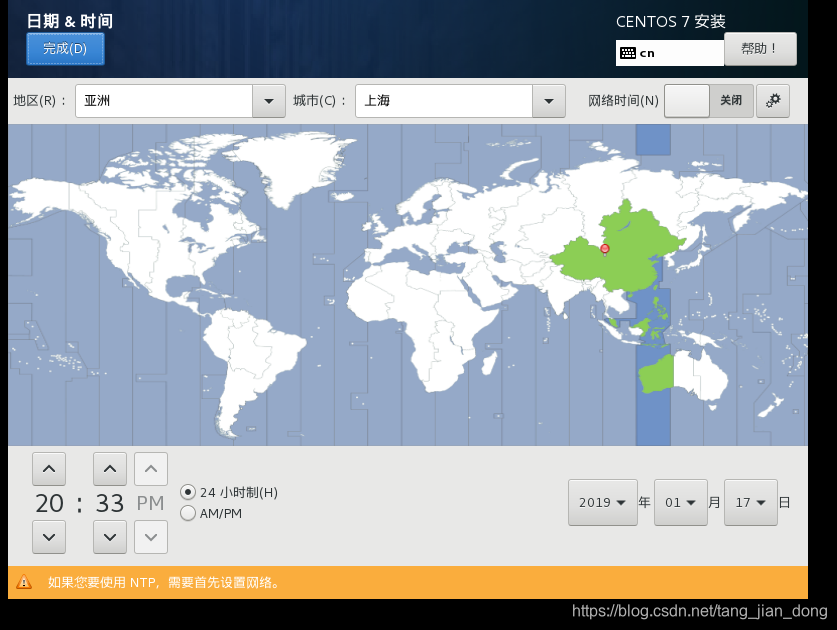Click the Done 完成(D) button
The image size is (837, 630).
click(65, 49)
